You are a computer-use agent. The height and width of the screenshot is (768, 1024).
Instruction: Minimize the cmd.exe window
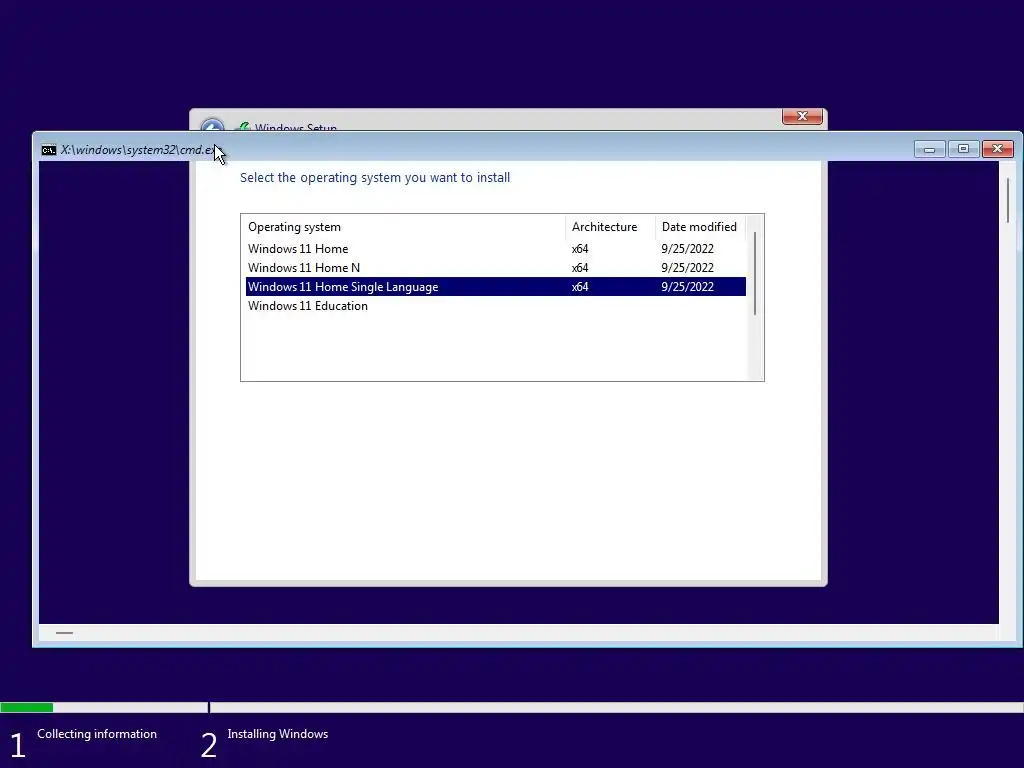tap(929, 150)
